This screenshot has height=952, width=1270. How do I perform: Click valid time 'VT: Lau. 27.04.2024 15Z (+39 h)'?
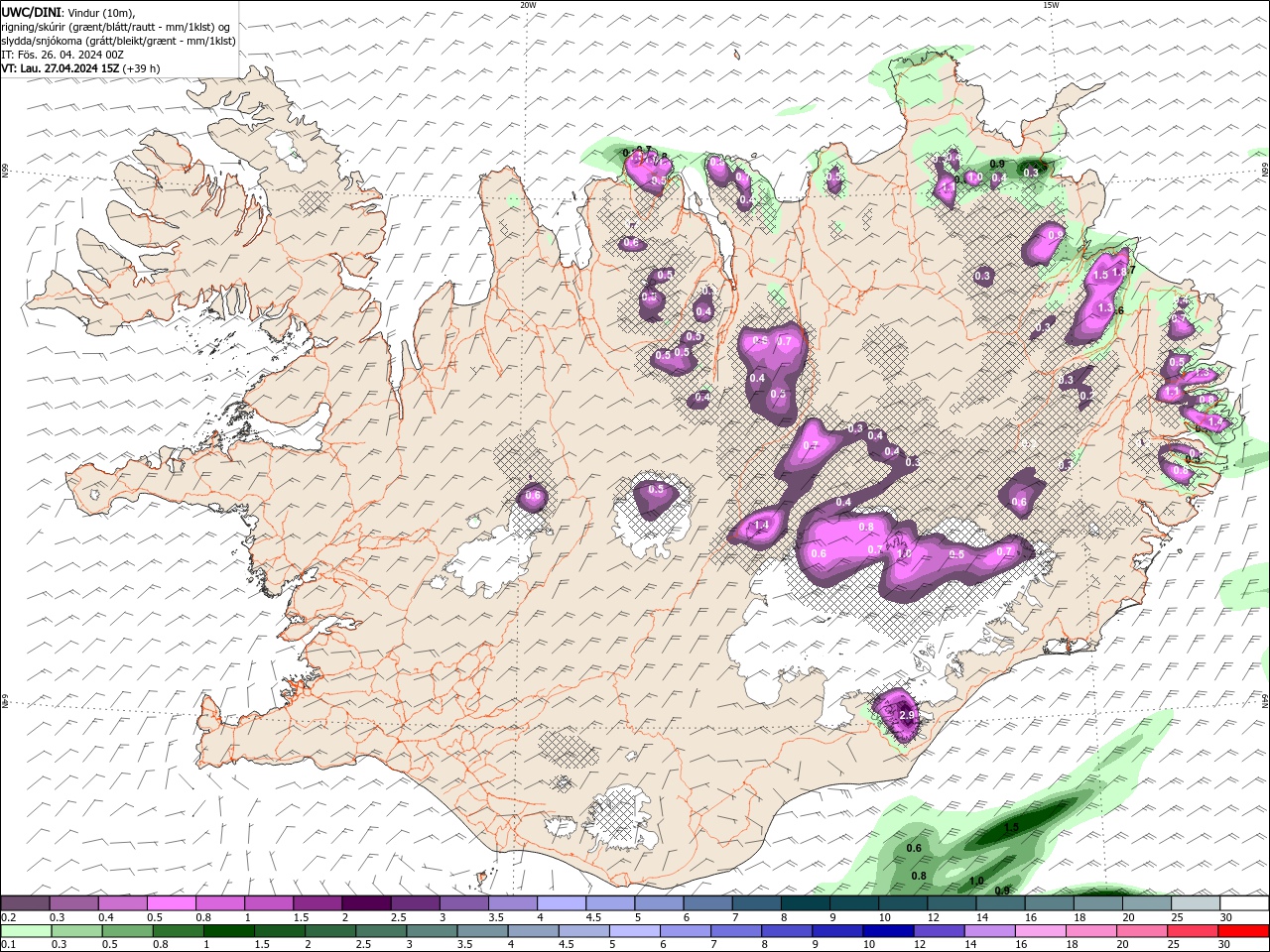click(x=80, y=68)
